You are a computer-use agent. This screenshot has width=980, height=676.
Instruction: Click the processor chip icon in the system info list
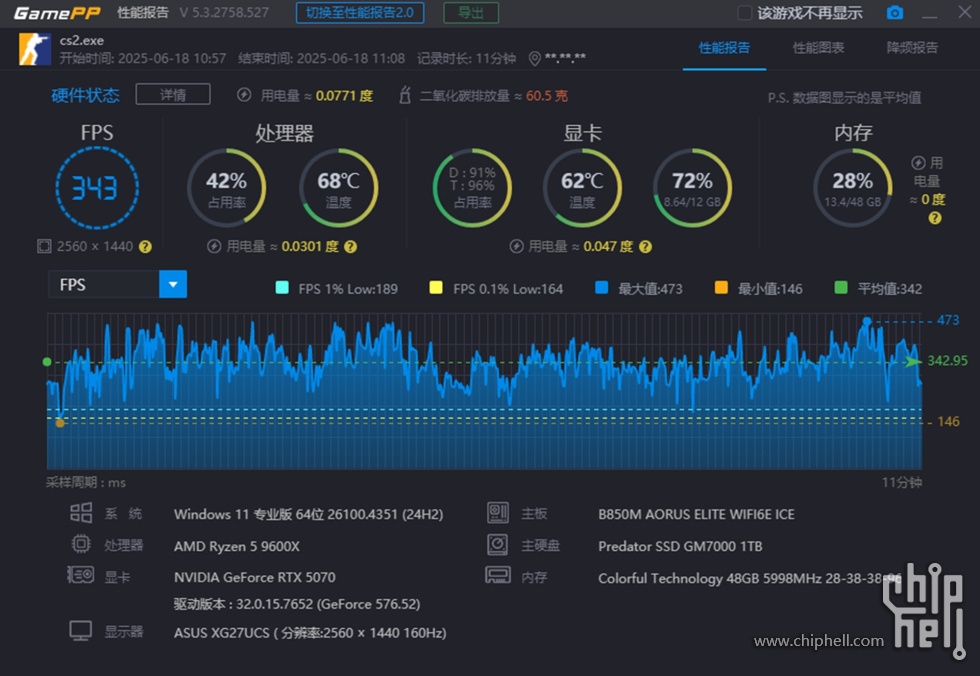pos(81,544)
